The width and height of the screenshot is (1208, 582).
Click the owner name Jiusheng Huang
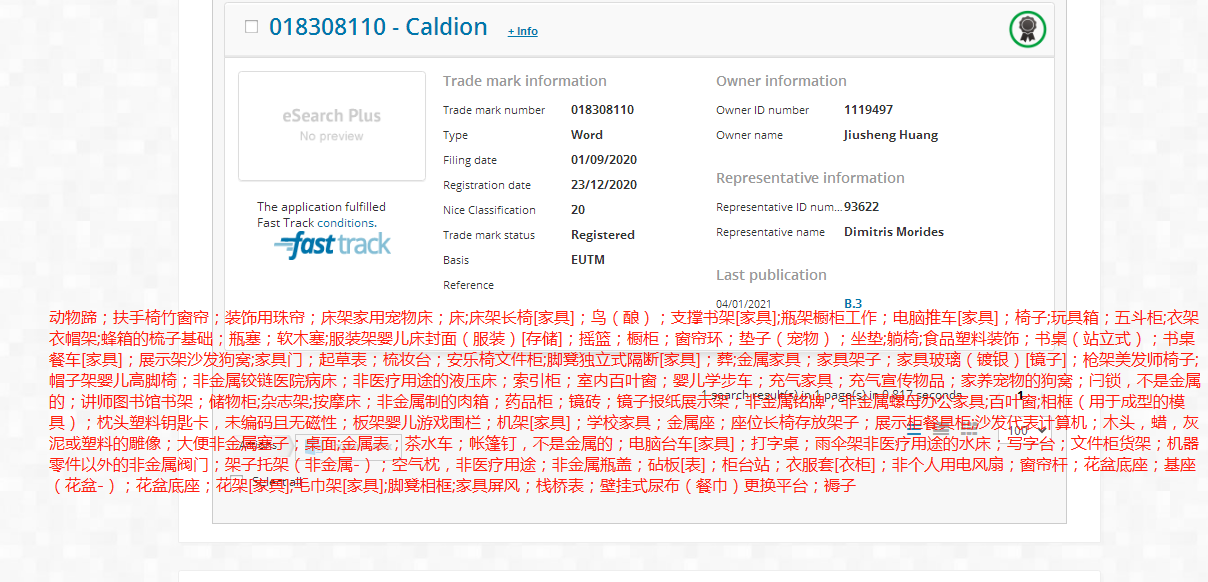[891, 135]
